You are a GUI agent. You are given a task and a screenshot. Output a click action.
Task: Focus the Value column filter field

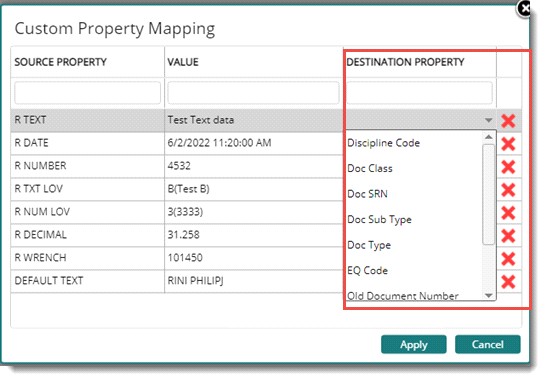coord(253,92)
